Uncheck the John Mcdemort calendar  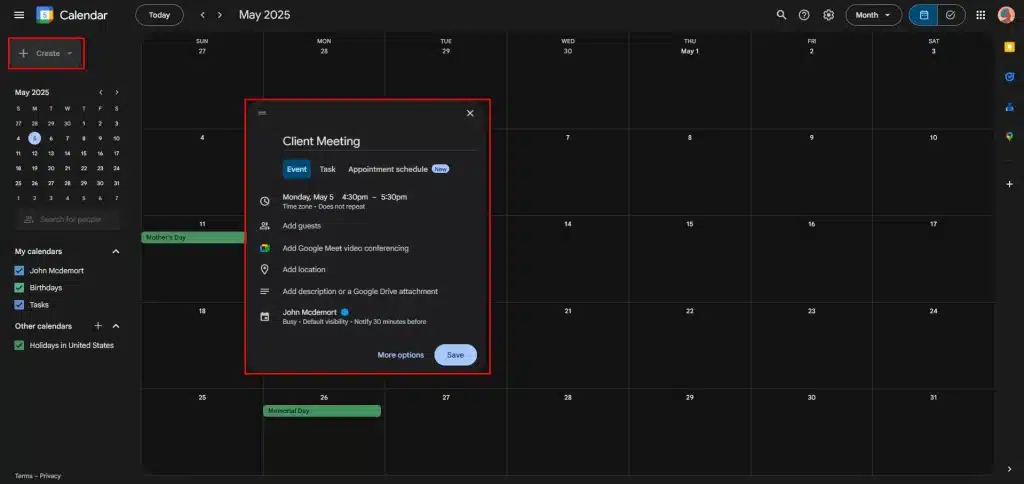[x=19, y=271]
